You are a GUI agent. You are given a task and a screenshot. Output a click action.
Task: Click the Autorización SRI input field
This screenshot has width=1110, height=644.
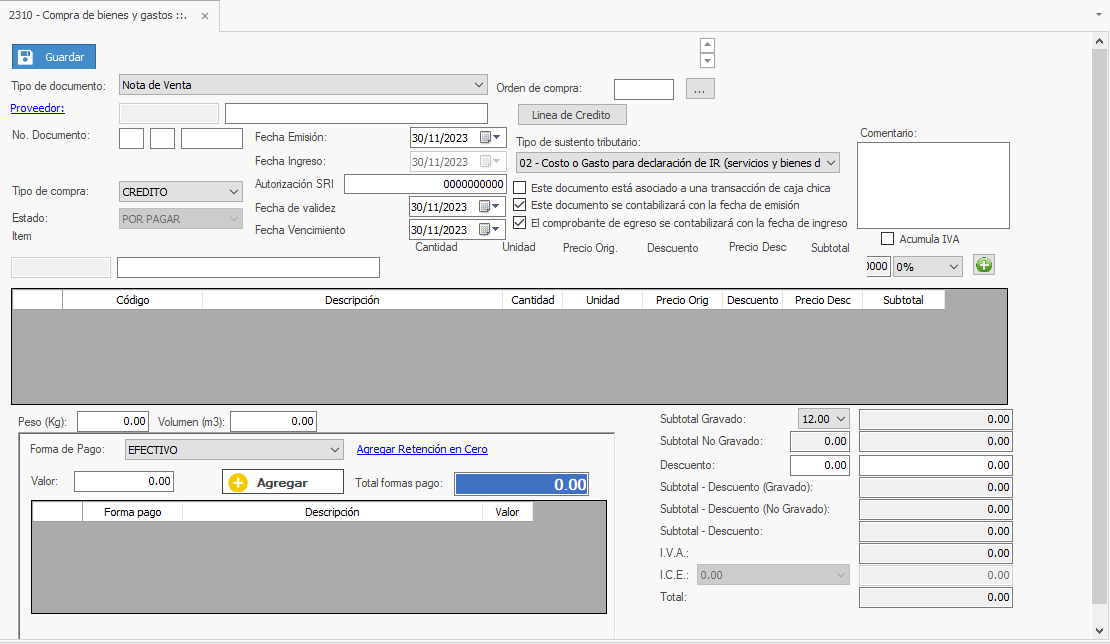coord(425,184)
